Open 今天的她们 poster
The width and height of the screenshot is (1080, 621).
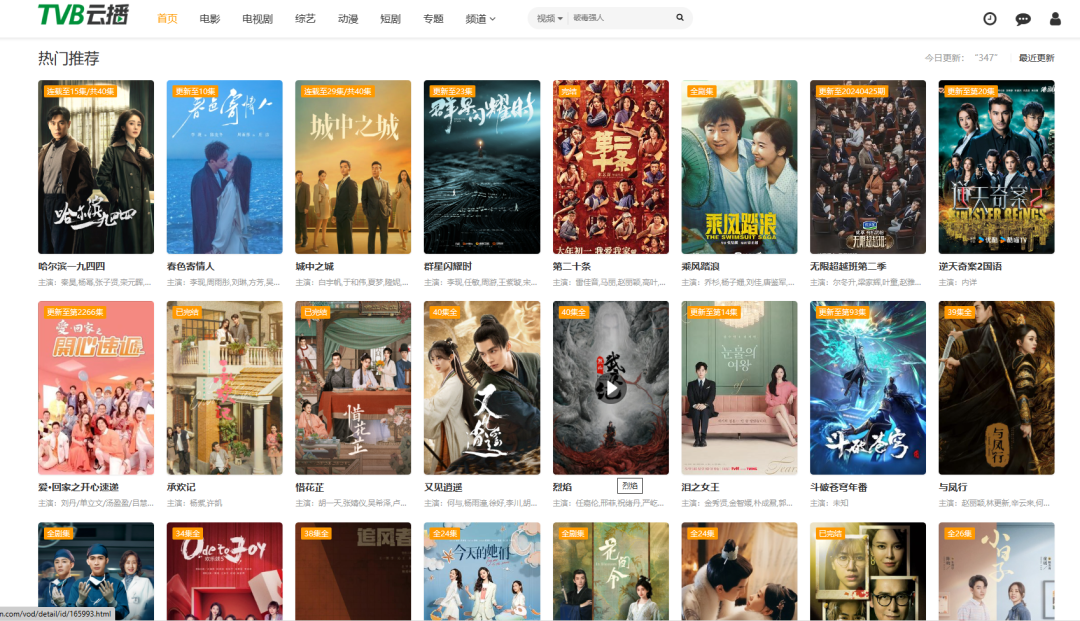482,571
